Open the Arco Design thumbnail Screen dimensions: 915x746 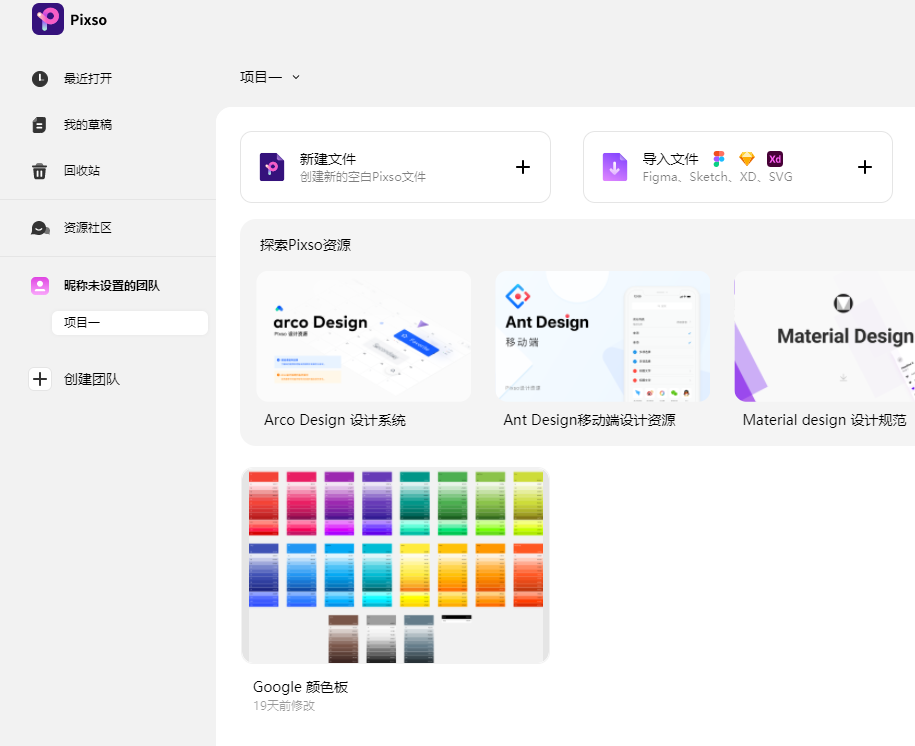click(364, 336)
